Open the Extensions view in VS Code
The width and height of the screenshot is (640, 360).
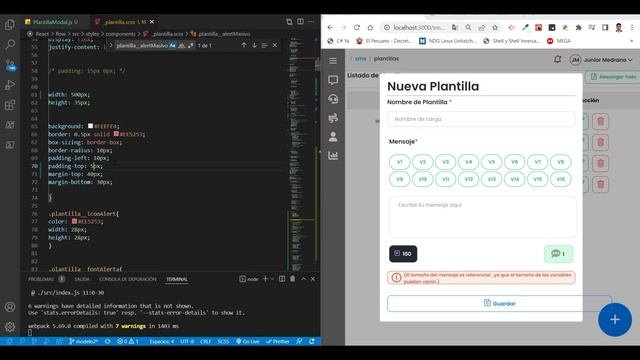[10, 105]
